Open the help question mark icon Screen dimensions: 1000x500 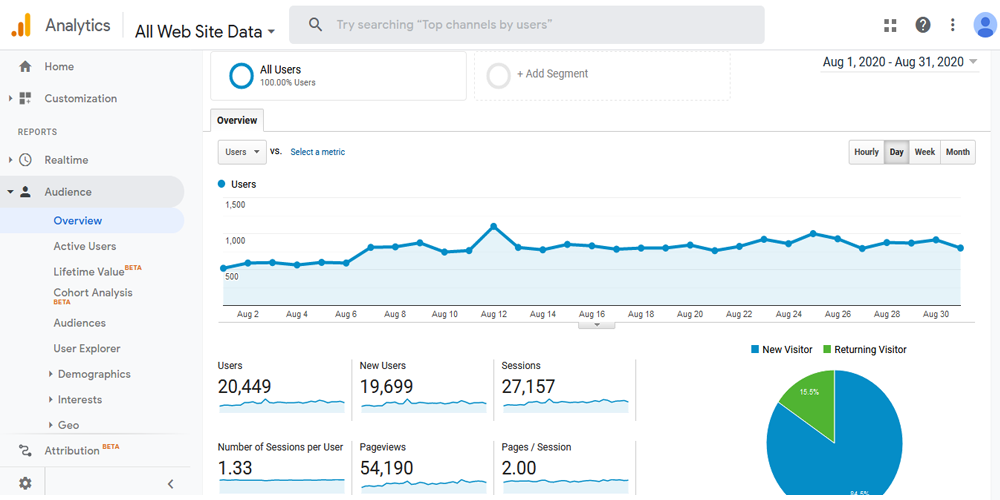[922, 25]
